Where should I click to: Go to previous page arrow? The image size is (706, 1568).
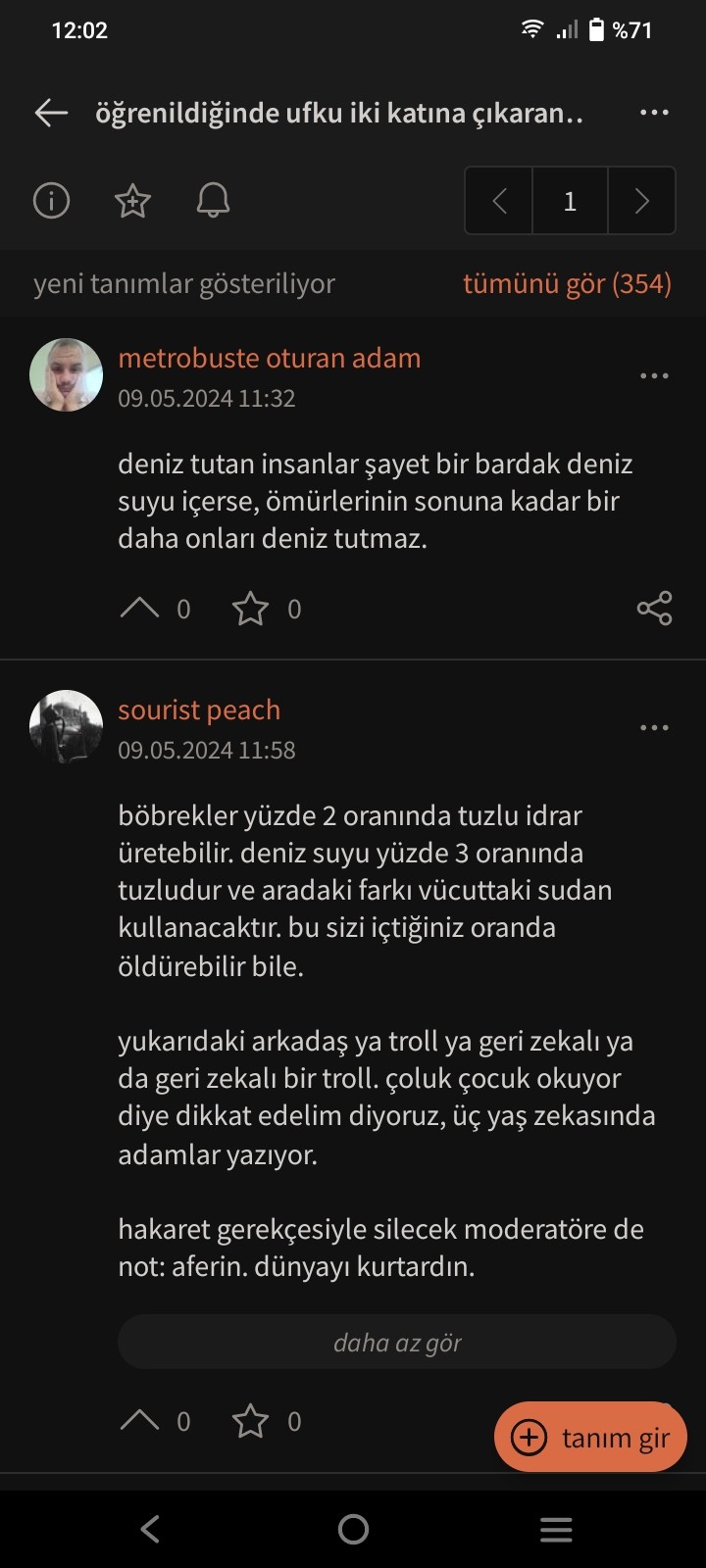pos(499,201)
